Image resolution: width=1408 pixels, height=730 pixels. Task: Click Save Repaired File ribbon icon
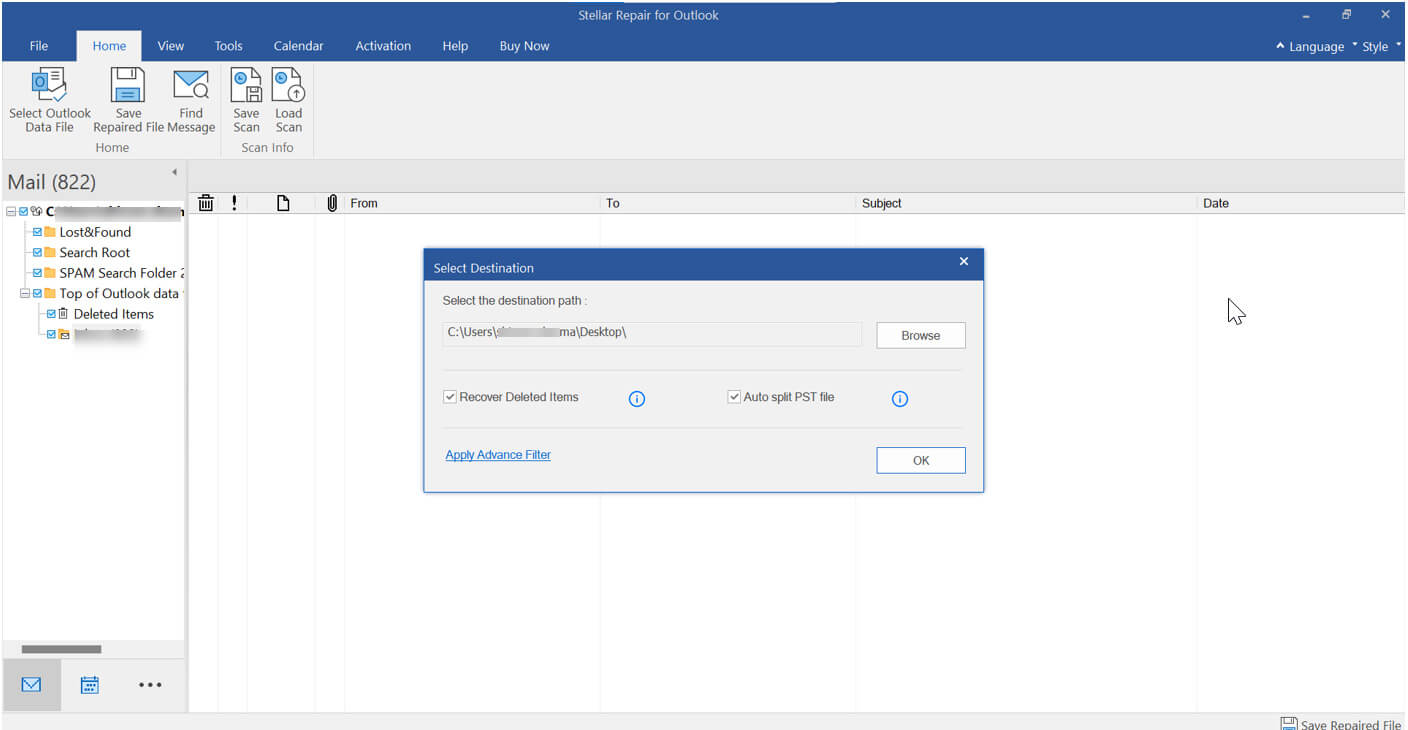(x=128, y=85)
